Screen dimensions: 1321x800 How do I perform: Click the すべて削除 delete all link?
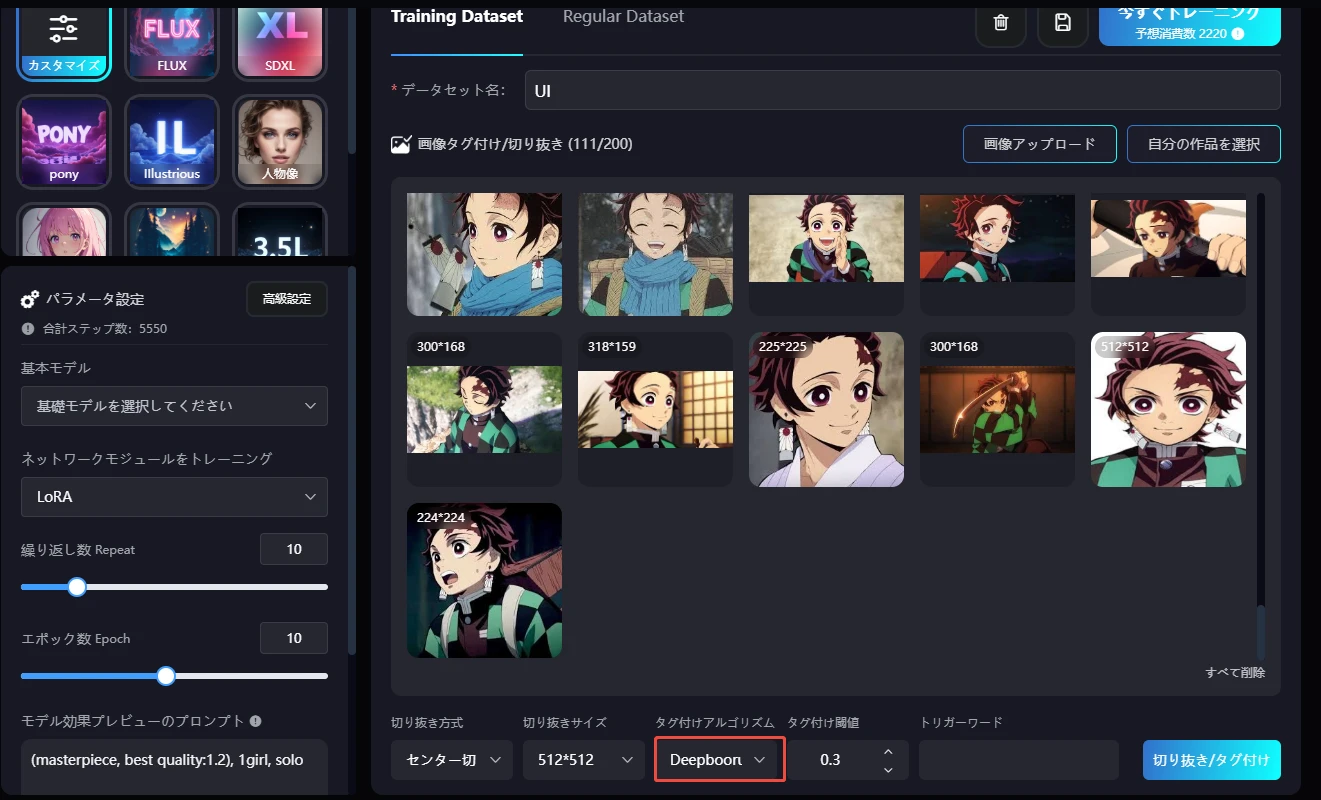tap(1235, 673)
